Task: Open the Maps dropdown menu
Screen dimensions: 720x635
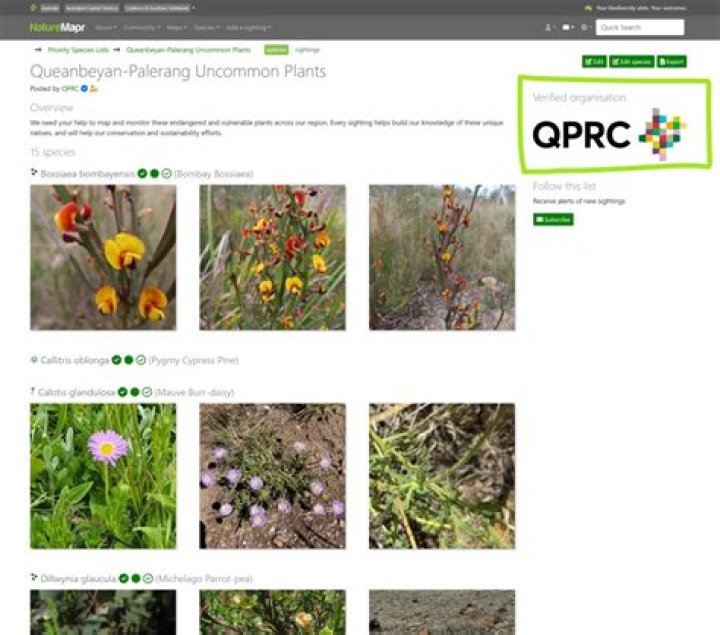Action: [x=177, y=28]
